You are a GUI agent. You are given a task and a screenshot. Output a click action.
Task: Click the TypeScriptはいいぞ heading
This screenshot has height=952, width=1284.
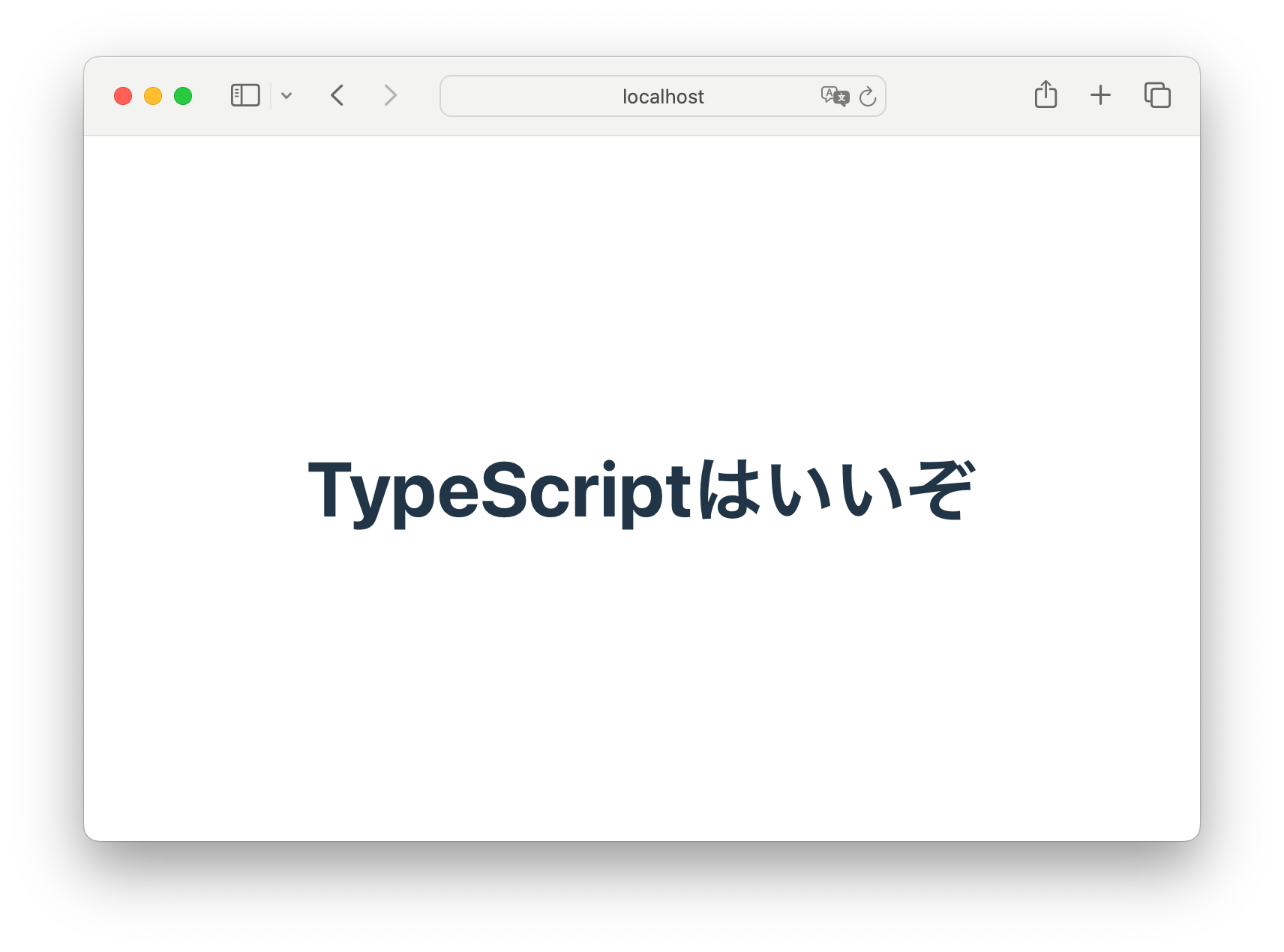[642, 487]
